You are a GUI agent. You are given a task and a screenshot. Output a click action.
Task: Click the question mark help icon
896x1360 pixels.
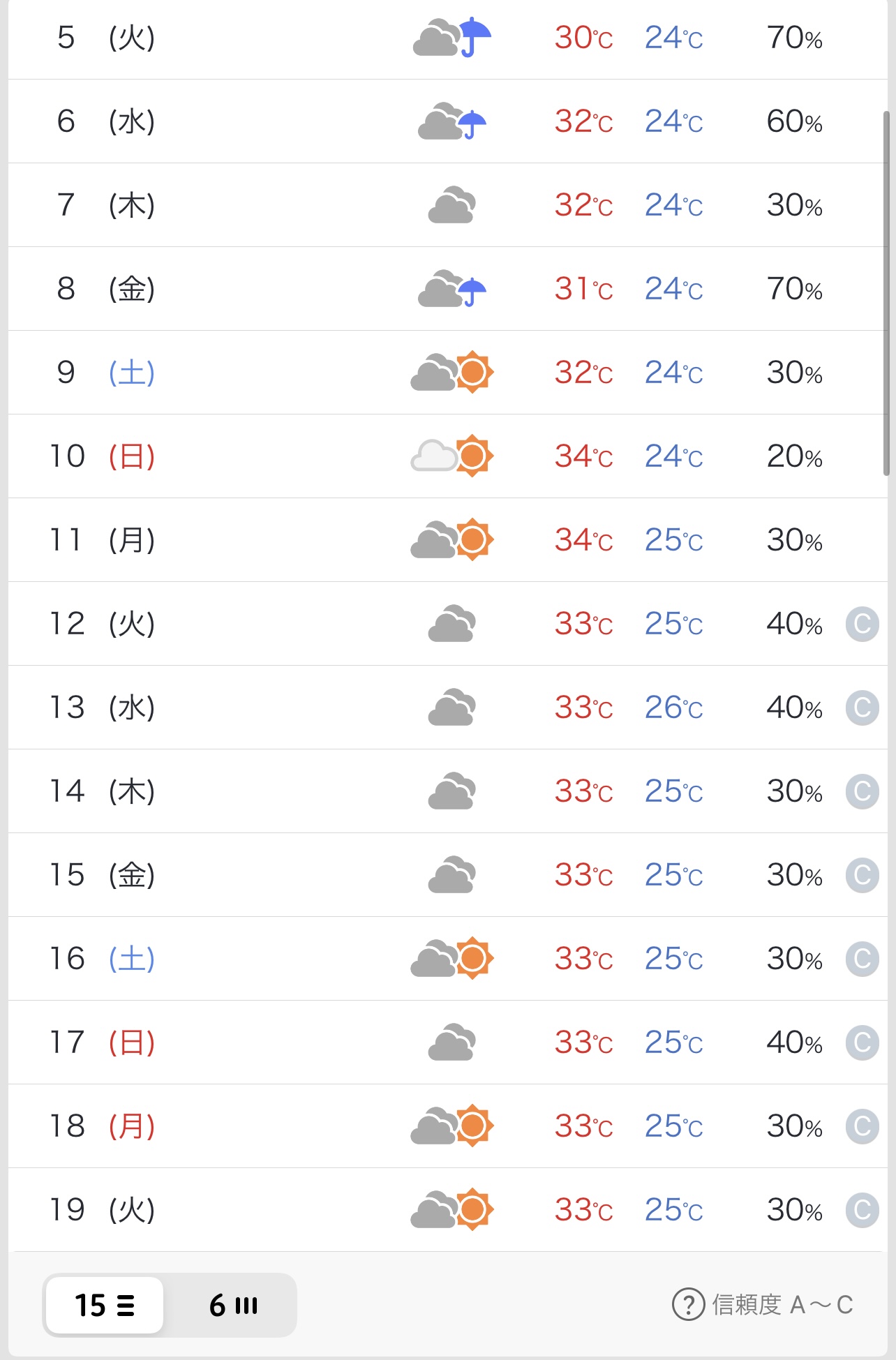[x=688, y=1304]
